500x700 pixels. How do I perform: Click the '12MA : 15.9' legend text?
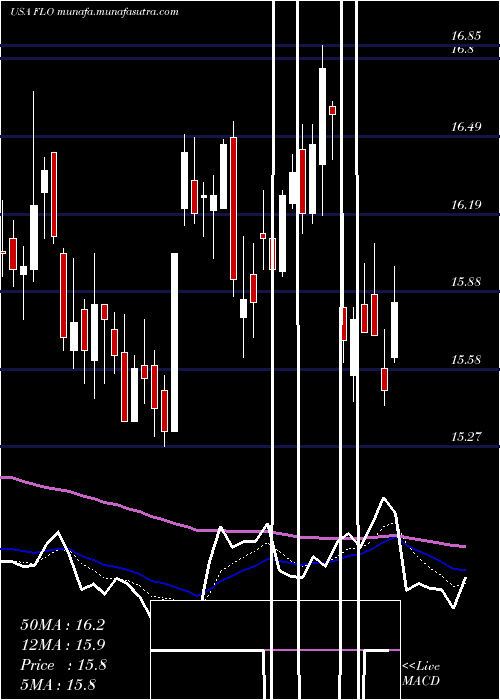62,645
